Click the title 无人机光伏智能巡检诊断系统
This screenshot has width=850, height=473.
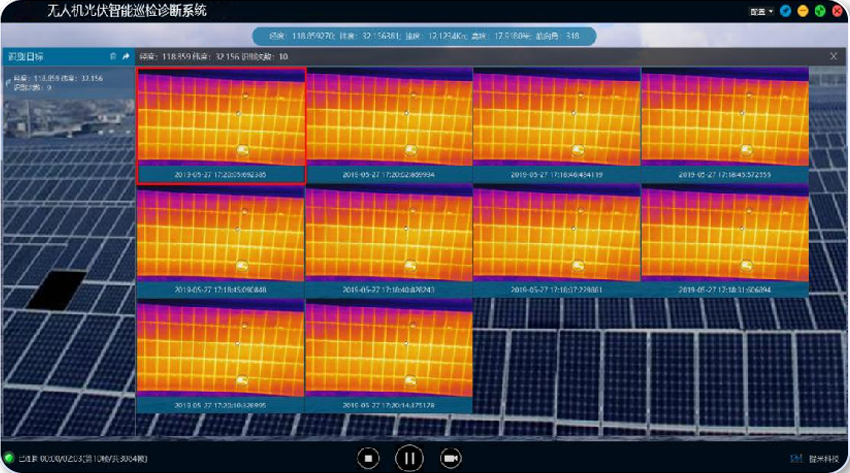[x=126, y=11]
